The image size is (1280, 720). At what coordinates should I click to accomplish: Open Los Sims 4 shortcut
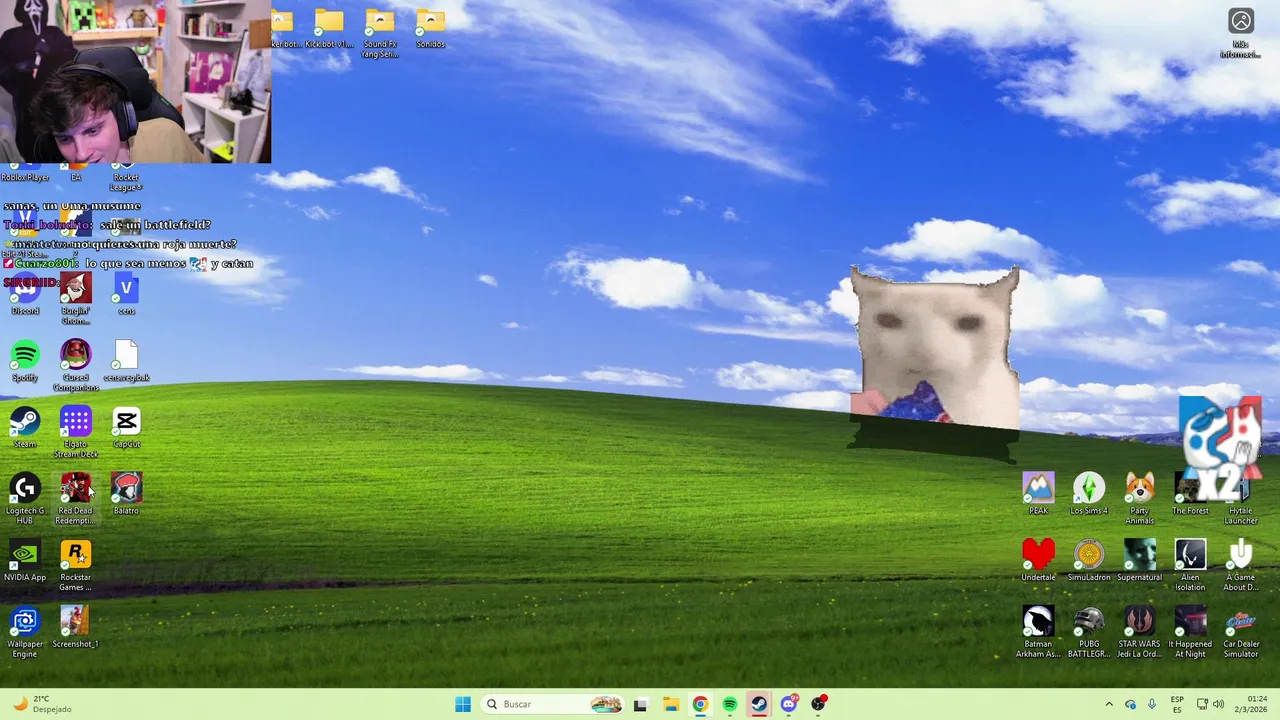pos(1089,494)
